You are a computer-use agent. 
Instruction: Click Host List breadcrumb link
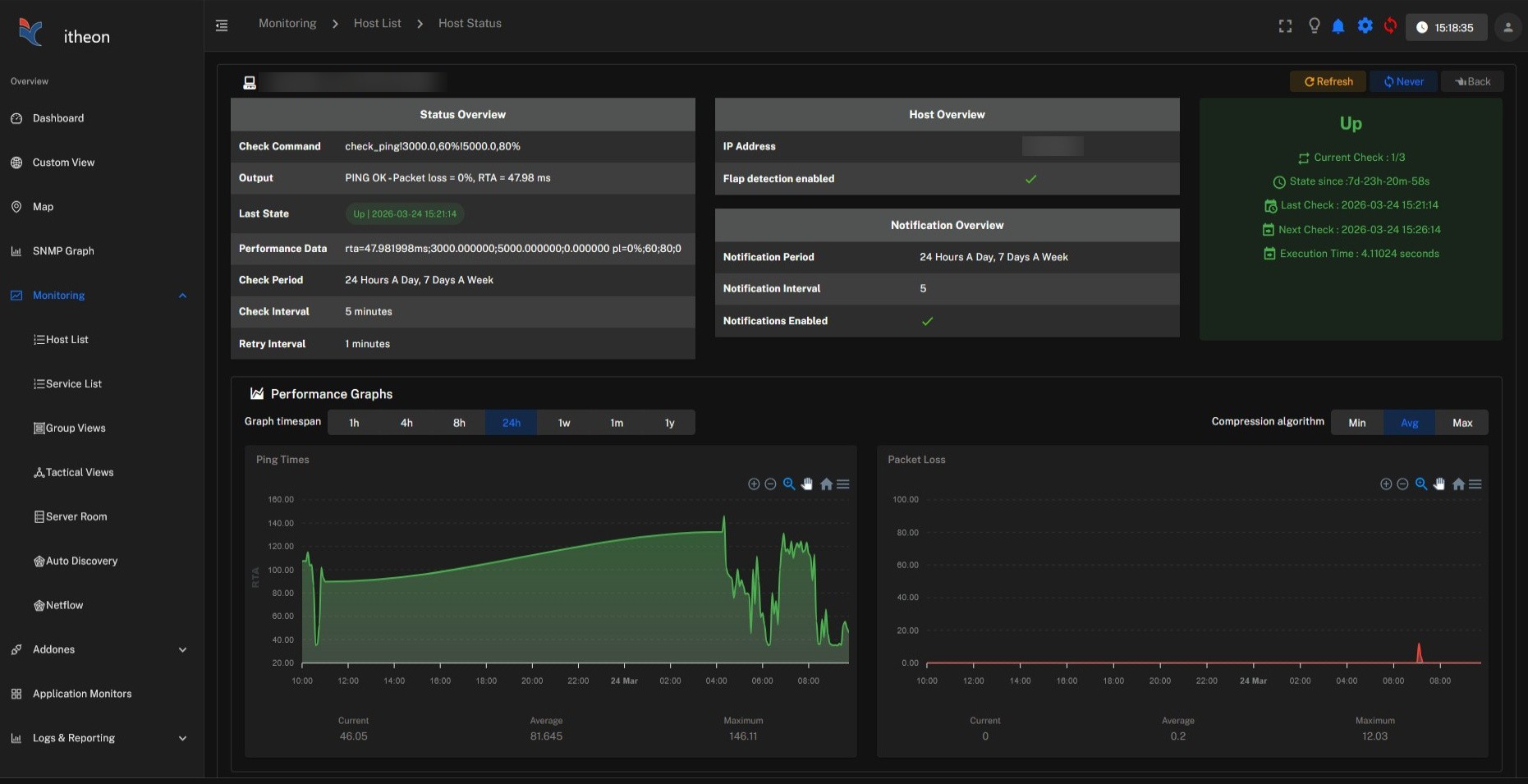[378, 24]
